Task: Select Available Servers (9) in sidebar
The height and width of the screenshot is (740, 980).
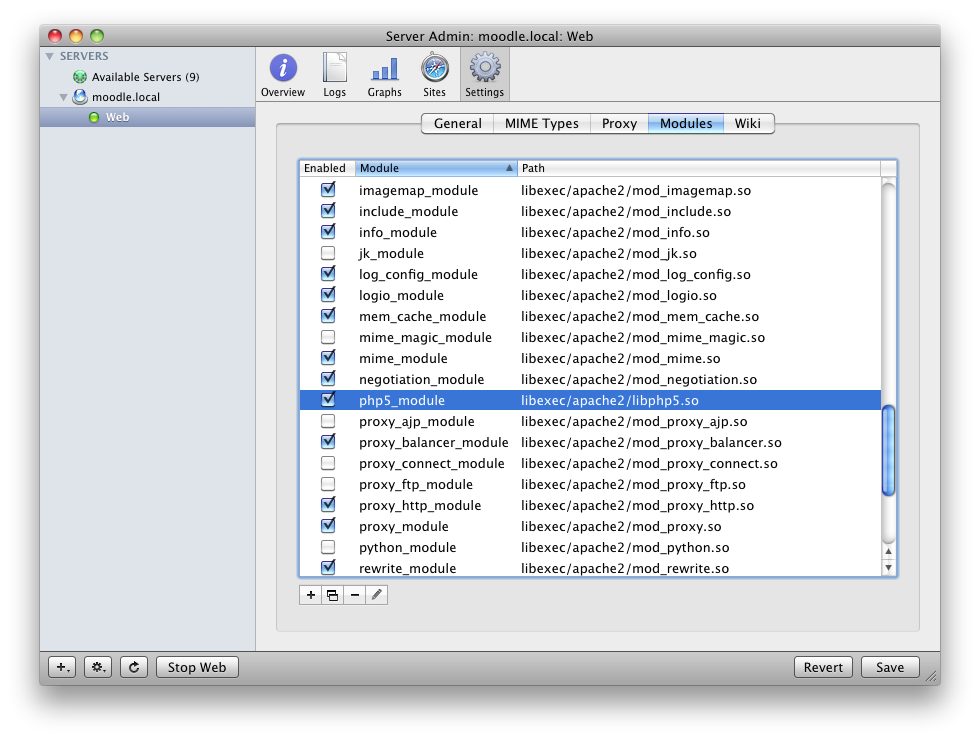Action: coord(146,77)
